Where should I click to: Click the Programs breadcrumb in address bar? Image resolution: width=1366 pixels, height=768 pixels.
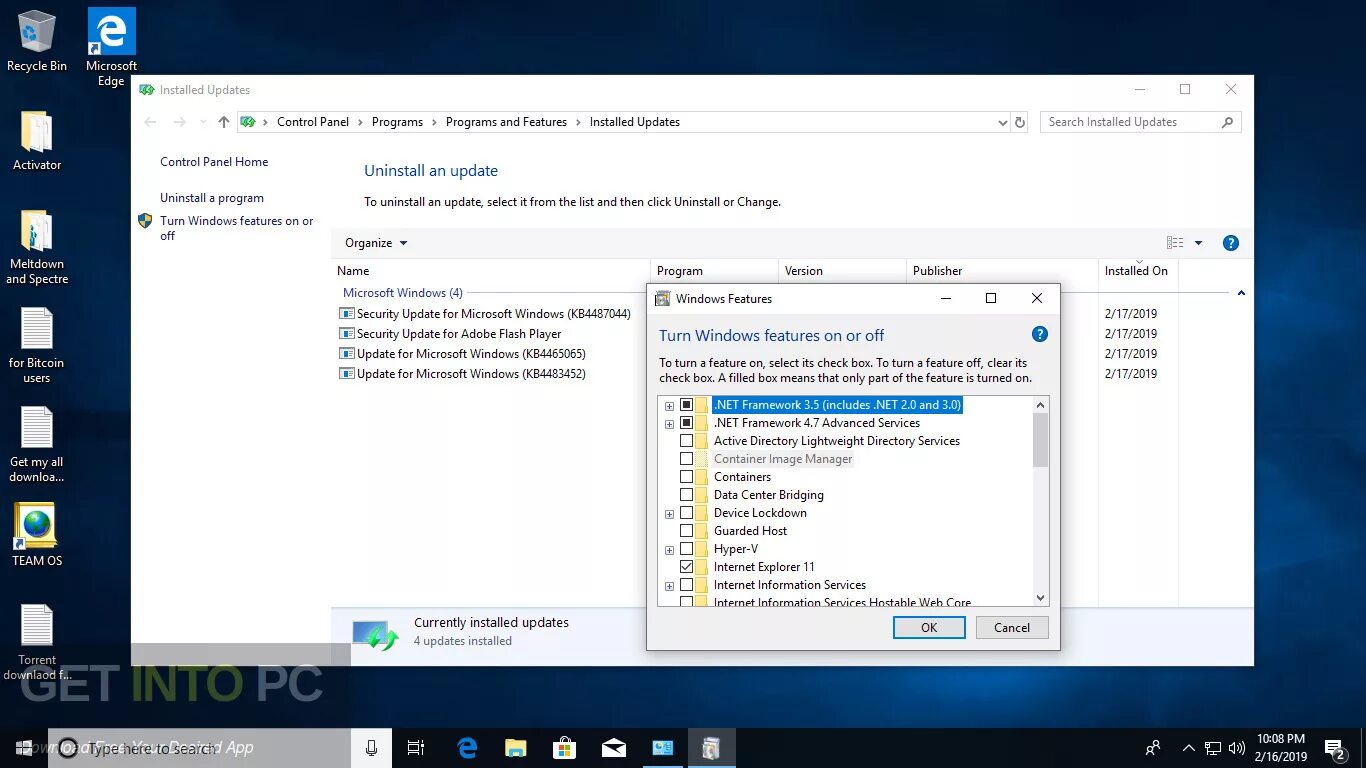coord(397,122)
